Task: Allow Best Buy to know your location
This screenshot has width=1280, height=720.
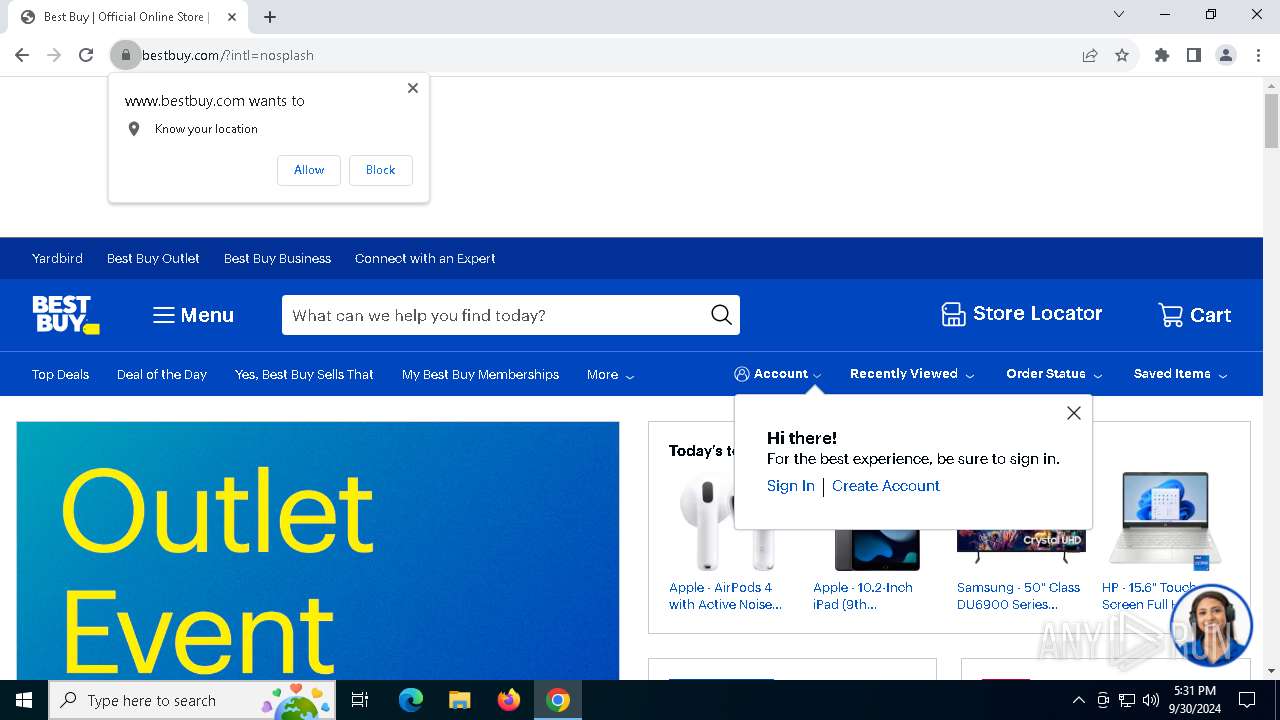Action: click(309, 170)
